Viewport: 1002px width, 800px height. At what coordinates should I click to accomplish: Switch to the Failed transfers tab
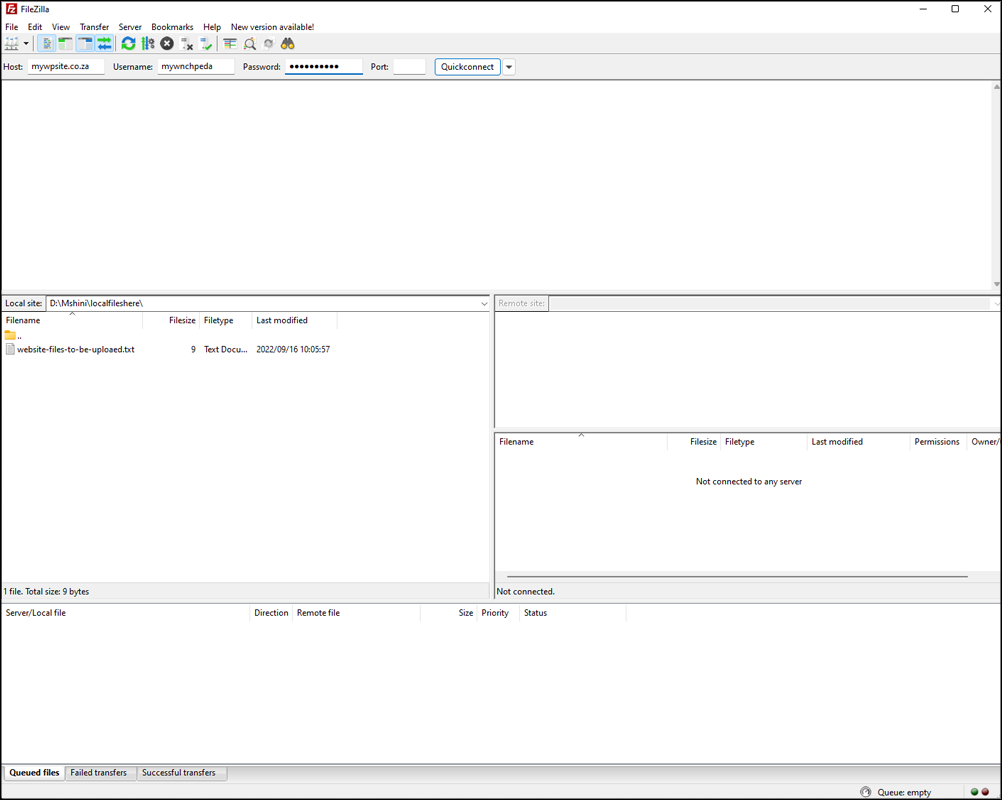click(99, 773)
